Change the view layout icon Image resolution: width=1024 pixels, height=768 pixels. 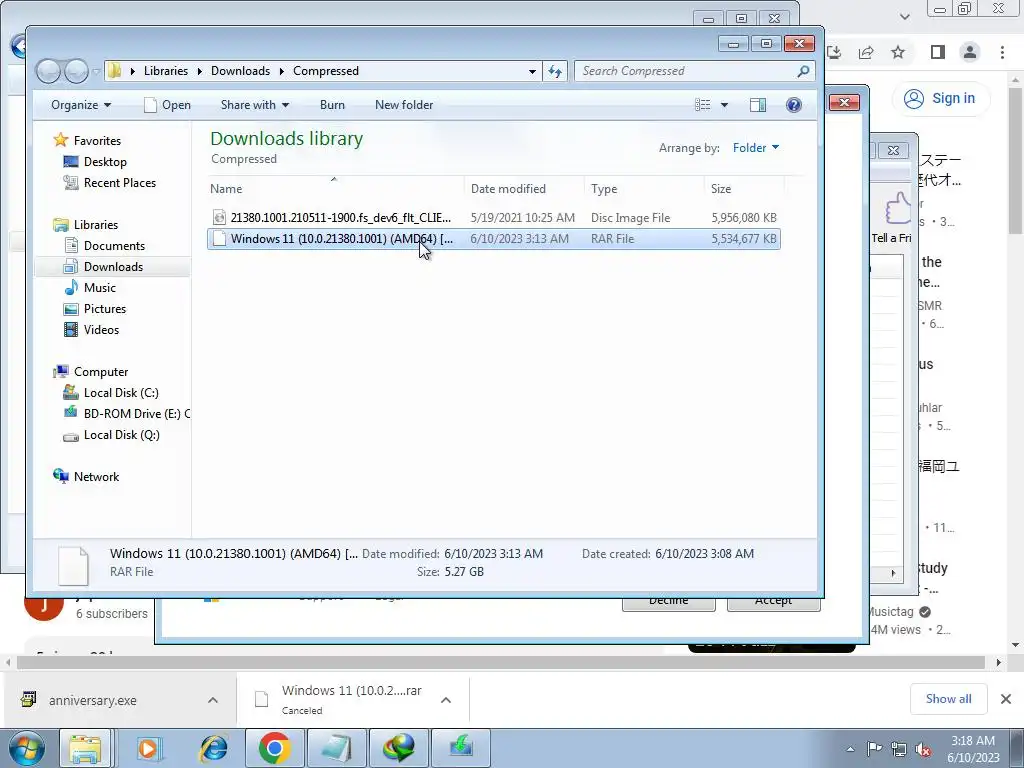tap(703, 105)
